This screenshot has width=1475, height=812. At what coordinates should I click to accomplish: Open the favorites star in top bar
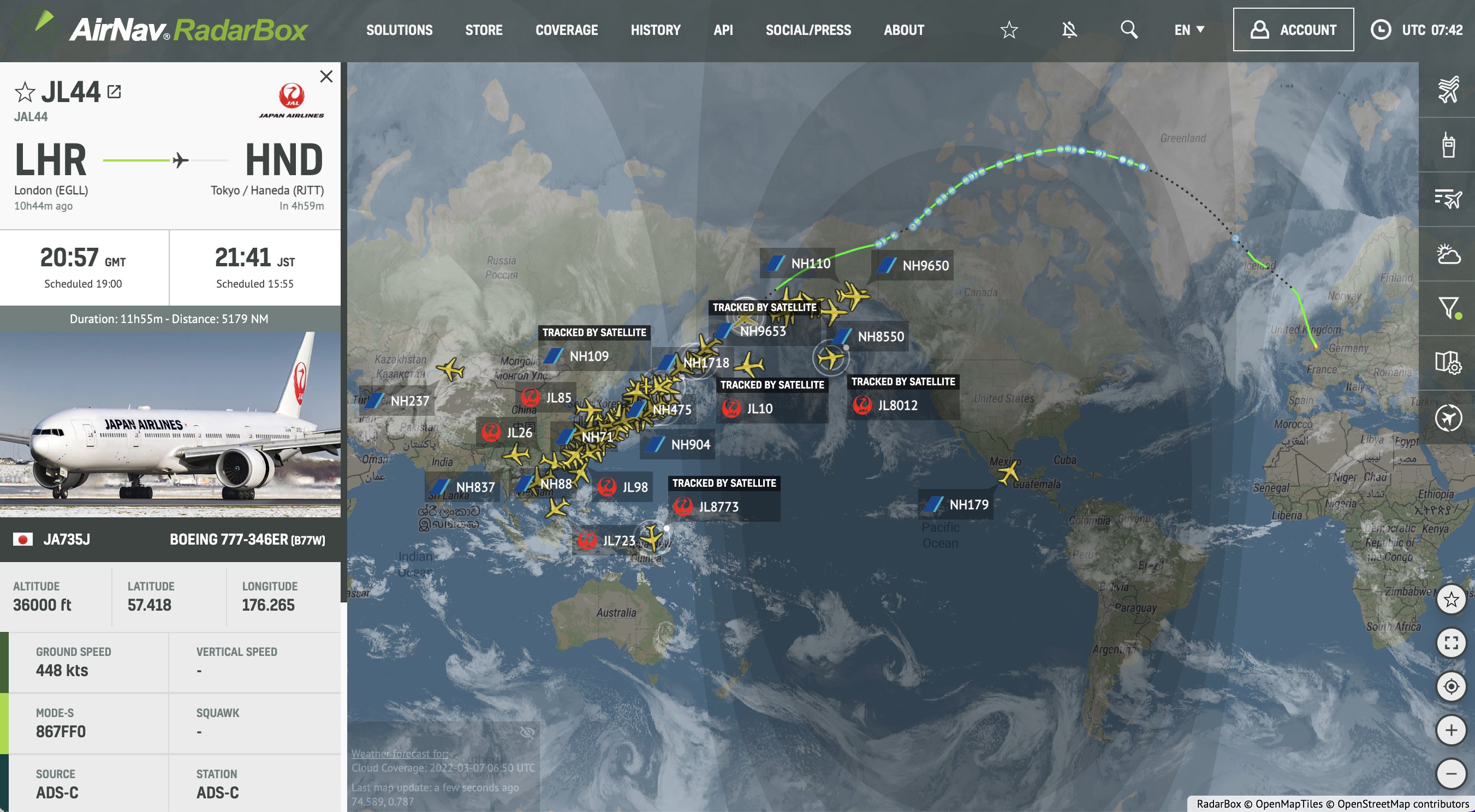[x=1009, y=30]
